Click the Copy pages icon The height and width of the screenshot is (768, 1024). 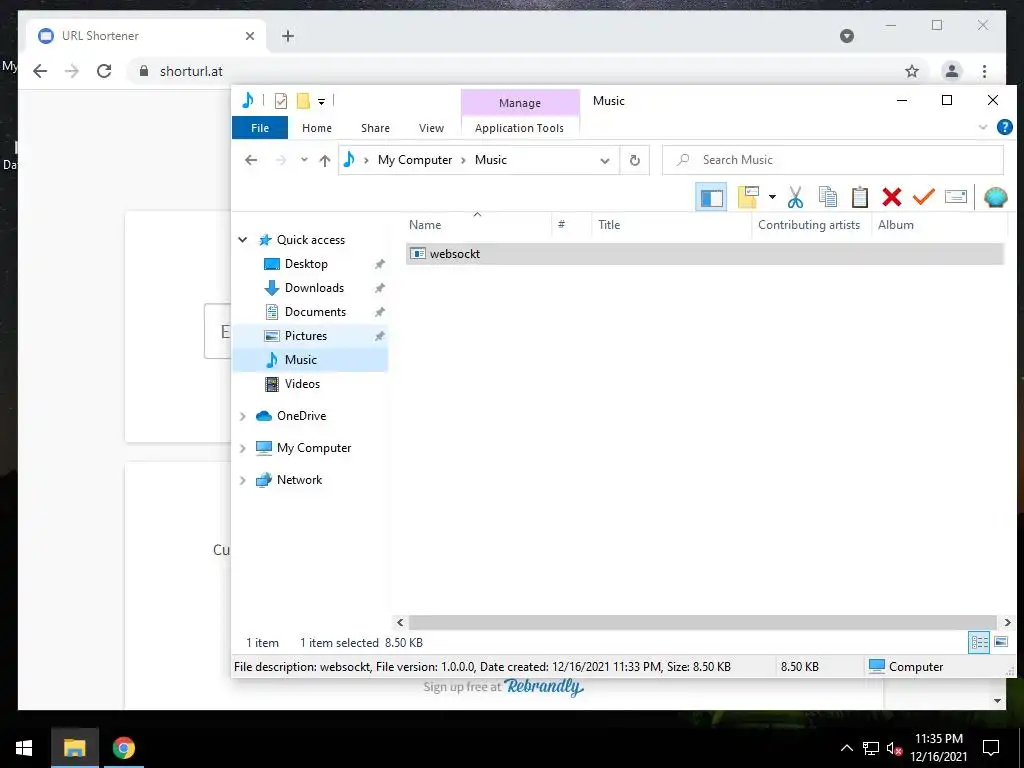(x=827, y=197)
